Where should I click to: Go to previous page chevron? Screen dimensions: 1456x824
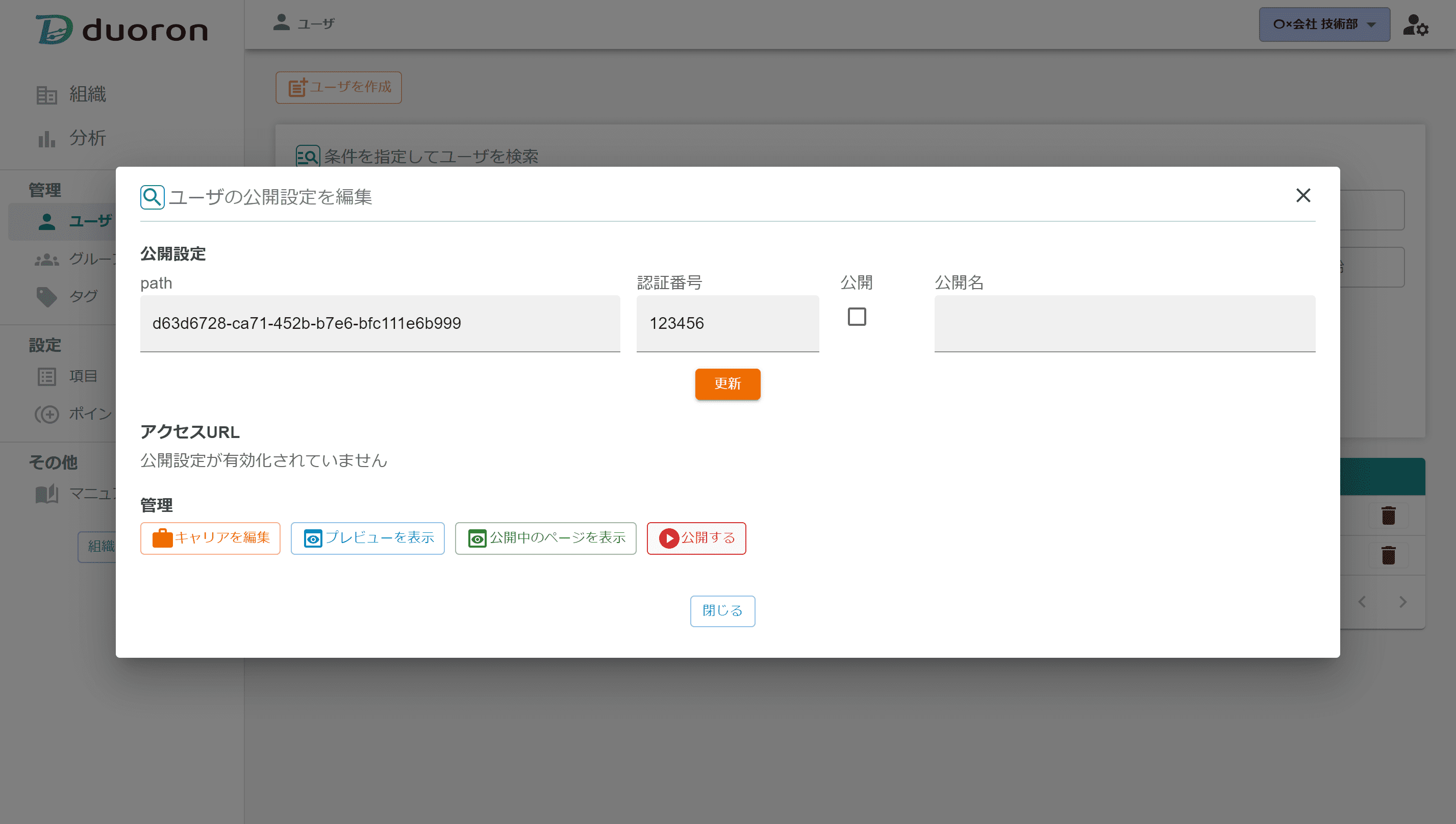coord(1362,602)
